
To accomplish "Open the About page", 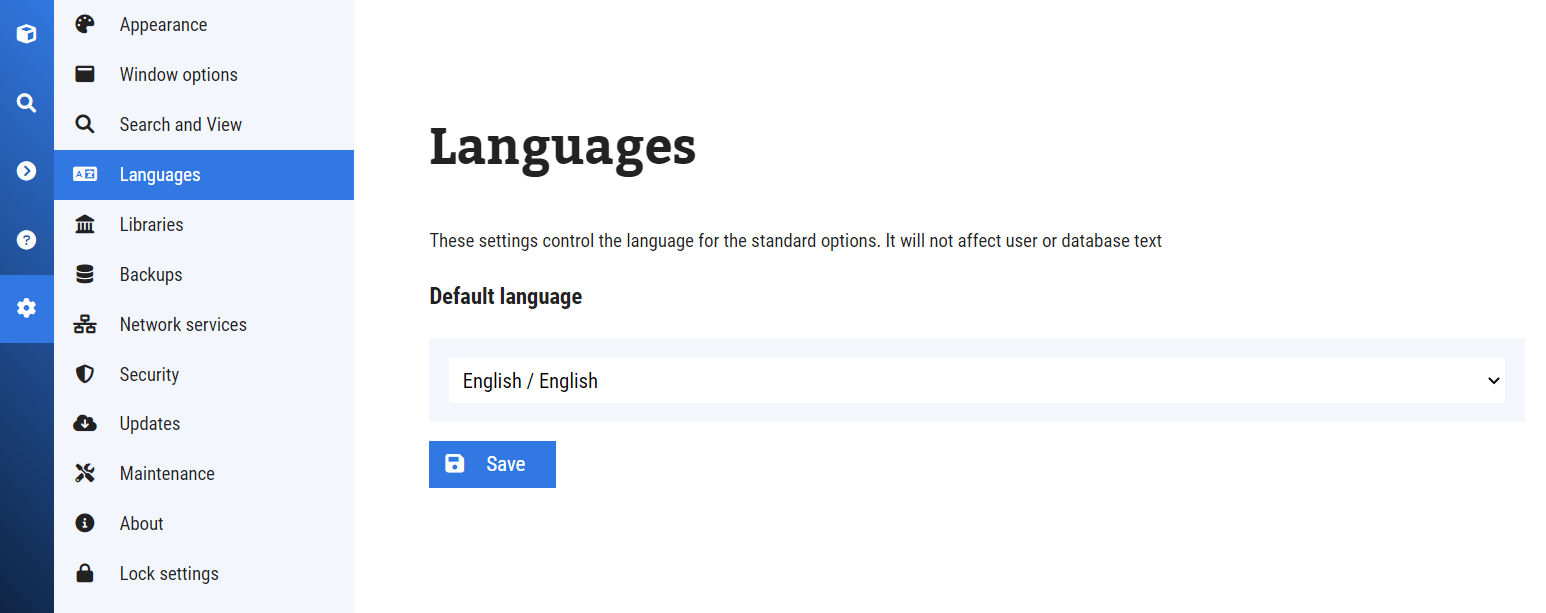I will [141, 523].
